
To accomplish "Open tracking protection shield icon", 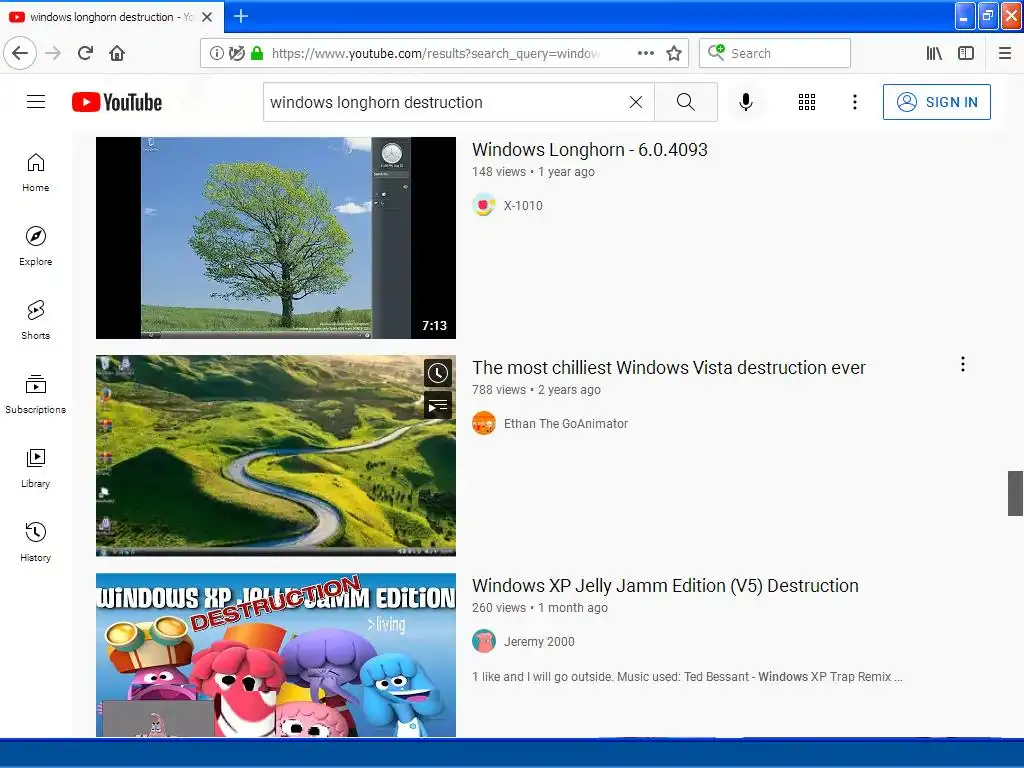I will pos(236,53).
